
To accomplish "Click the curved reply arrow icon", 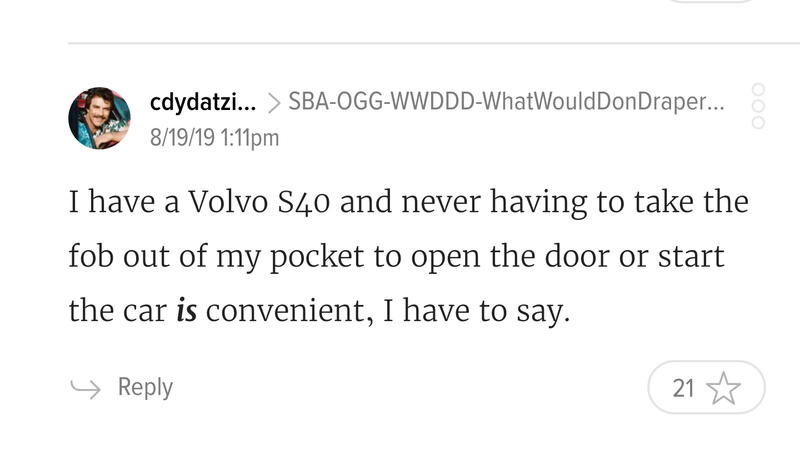I will (85, 388).
